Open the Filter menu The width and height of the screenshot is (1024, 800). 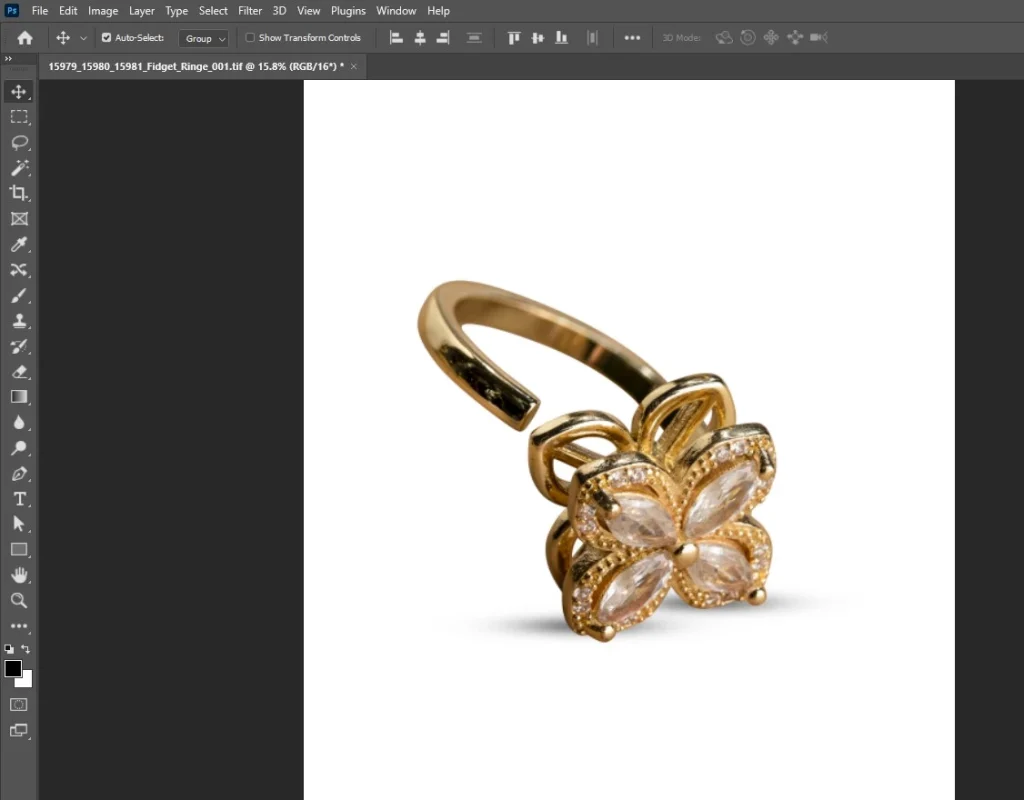click(x=250, y=11)
